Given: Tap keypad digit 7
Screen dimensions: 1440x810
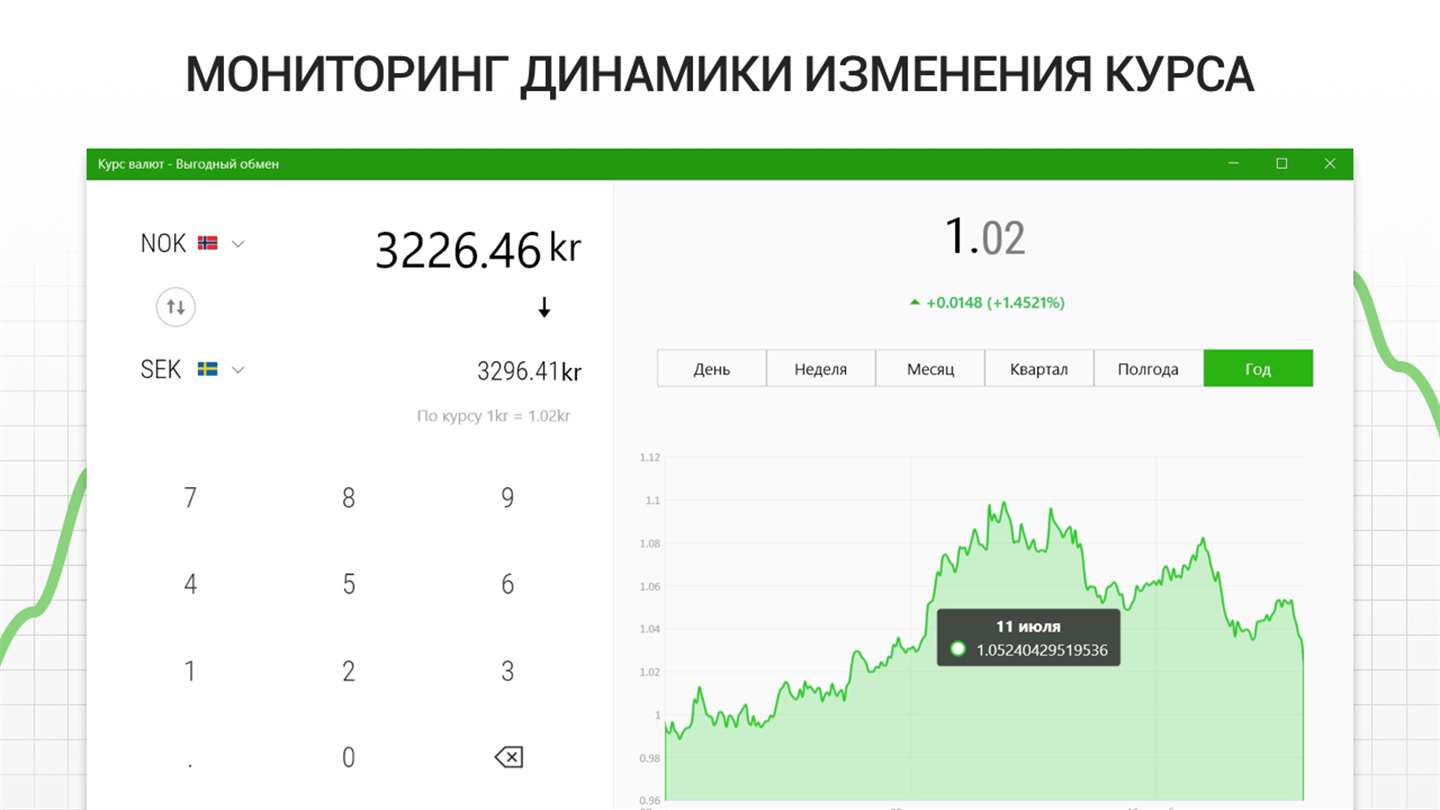Looking at the screenshot, I should click(x=190, y=497).
